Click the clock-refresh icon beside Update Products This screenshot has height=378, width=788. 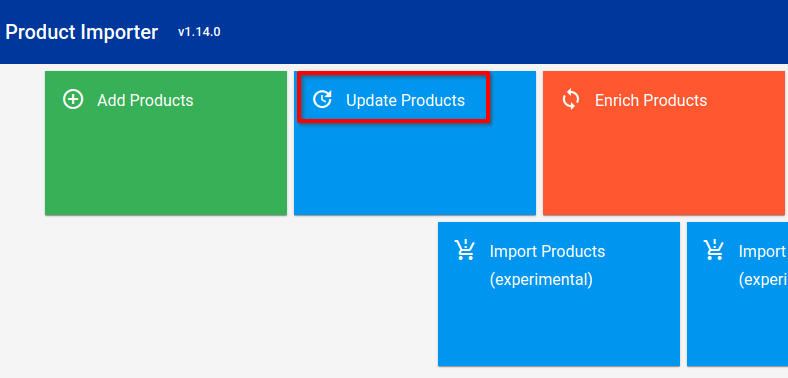pyautogui.click(x=322, y=100)
